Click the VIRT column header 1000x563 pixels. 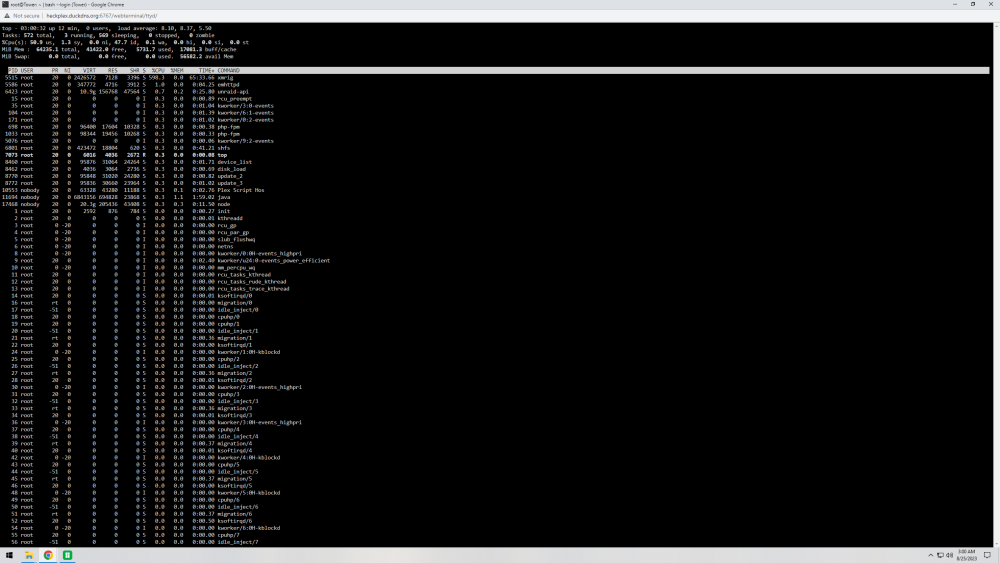(89, 71)
